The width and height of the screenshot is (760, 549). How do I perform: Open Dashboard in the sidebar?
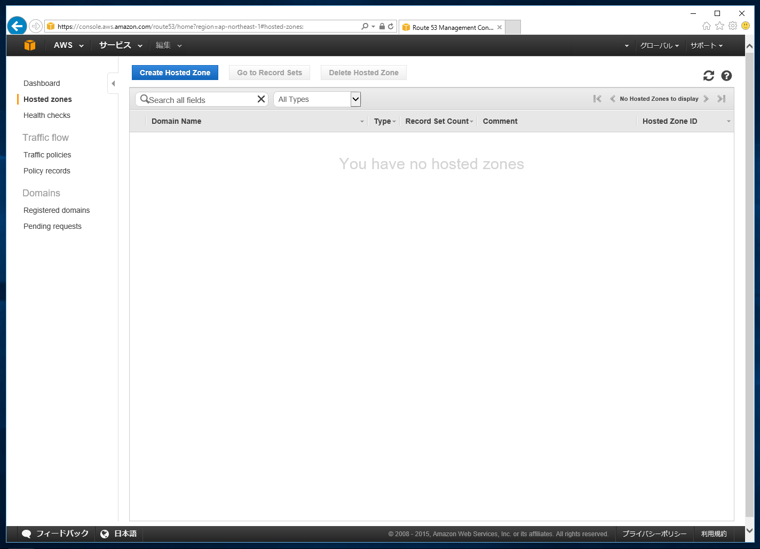tap(42, 83)
